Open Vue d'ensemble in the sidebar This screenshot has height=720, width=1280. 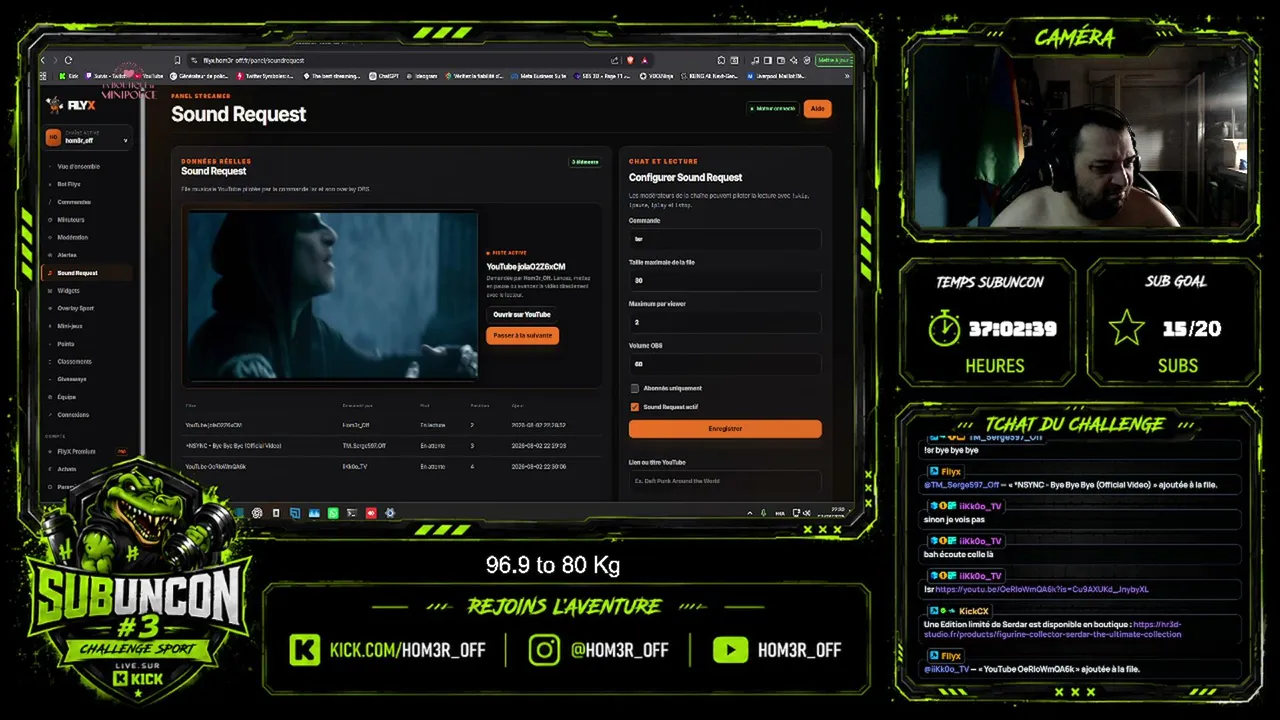click(78, 166)
